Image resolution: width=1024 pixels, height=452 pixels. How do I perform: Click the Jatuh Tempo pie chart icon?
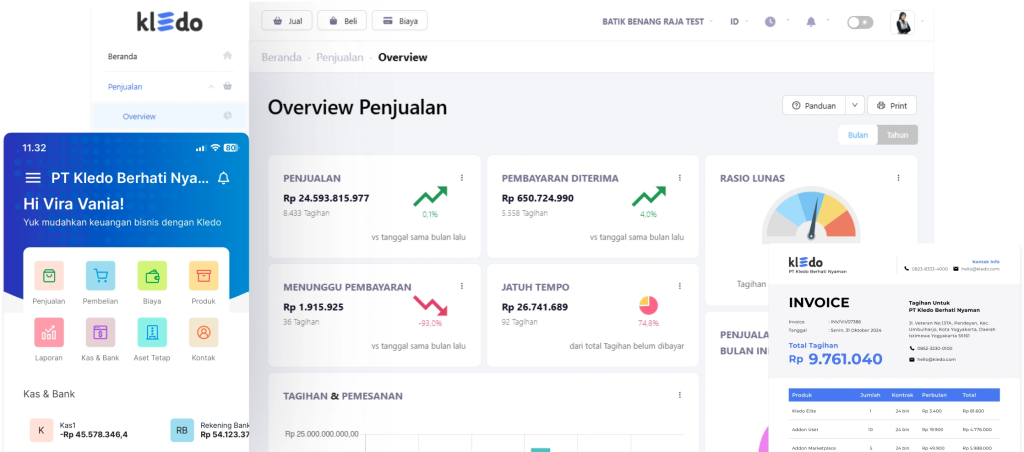point(648,305)
